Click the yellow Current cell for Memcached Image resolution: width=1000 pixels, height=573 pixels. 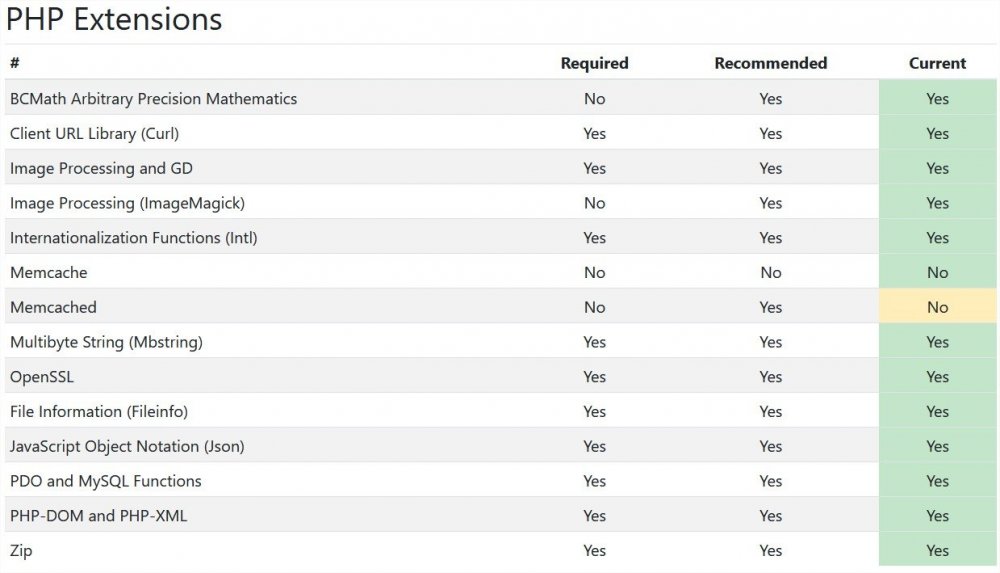click(x=937, y=307)
